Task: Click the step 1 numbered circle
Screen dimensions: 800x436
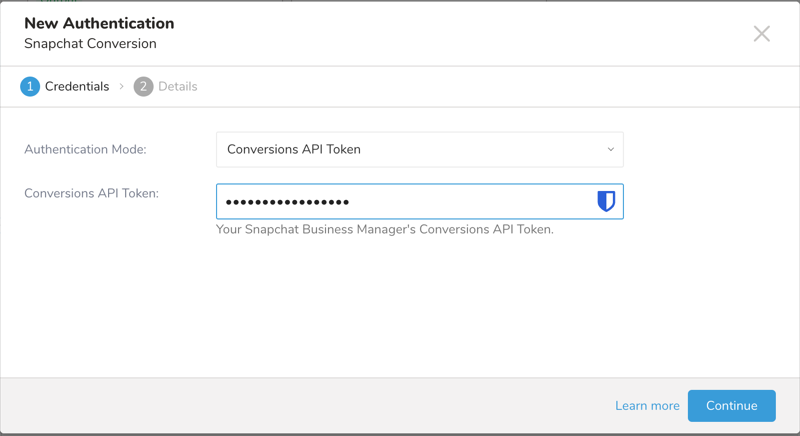Action: (30, 87)
